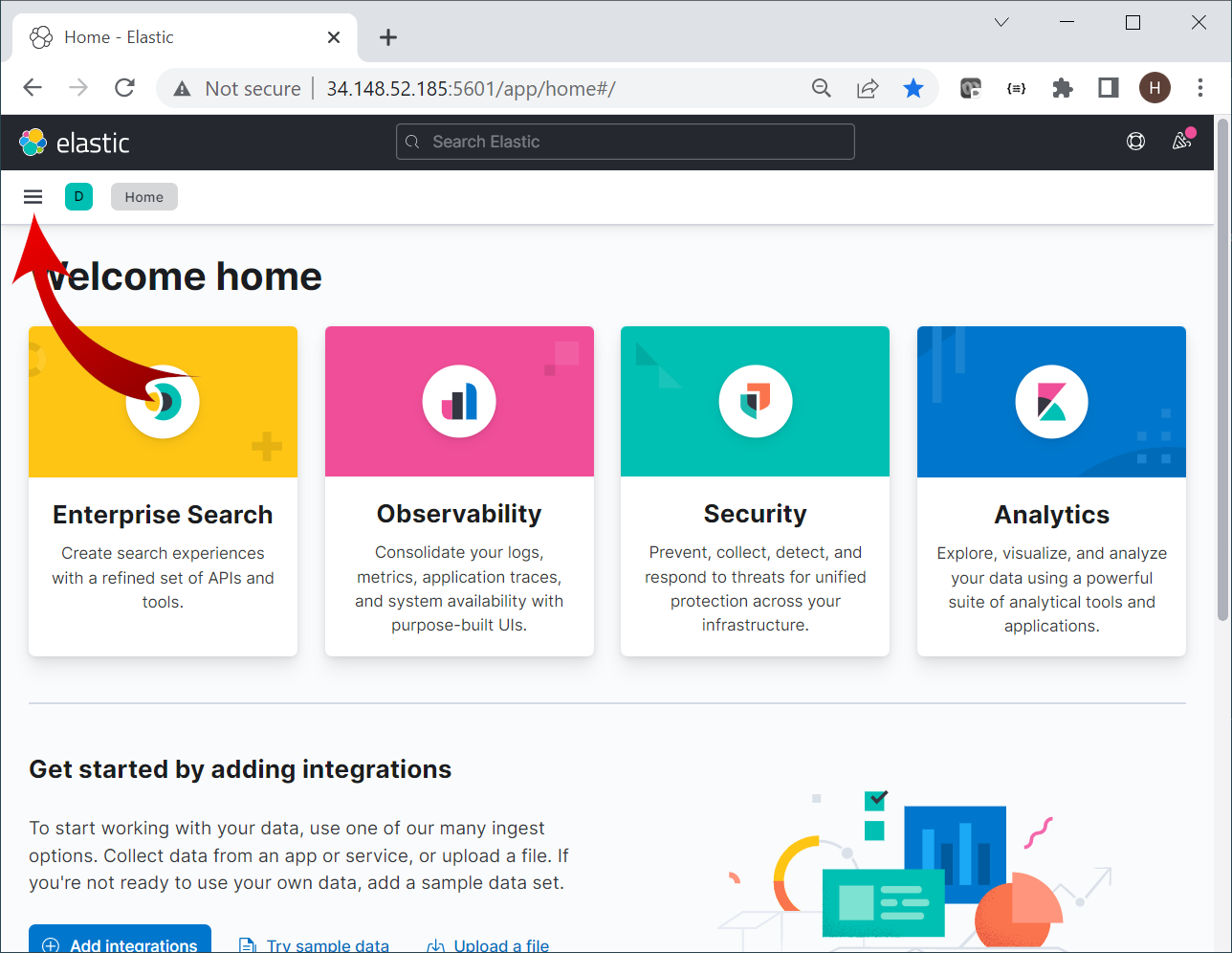Open the Help lifebuoy icon
This screenshot has height=953, width=1232.
click(1135, 141)
